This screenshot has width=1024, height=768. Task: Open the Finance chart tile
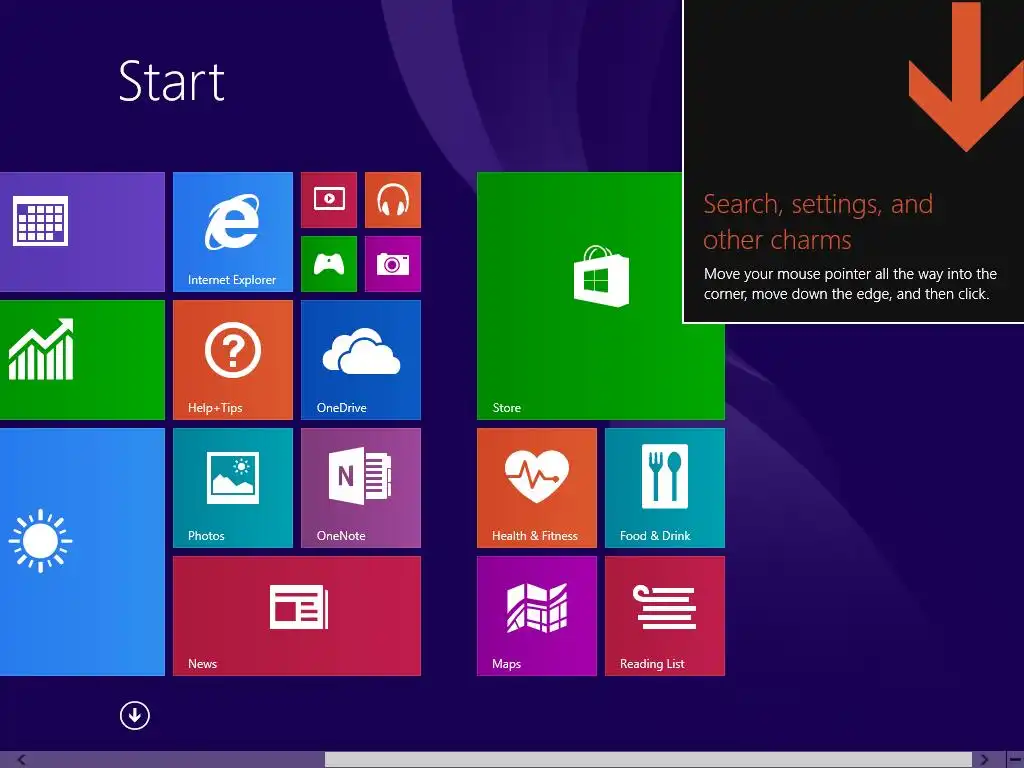click(x=82, y=360)
